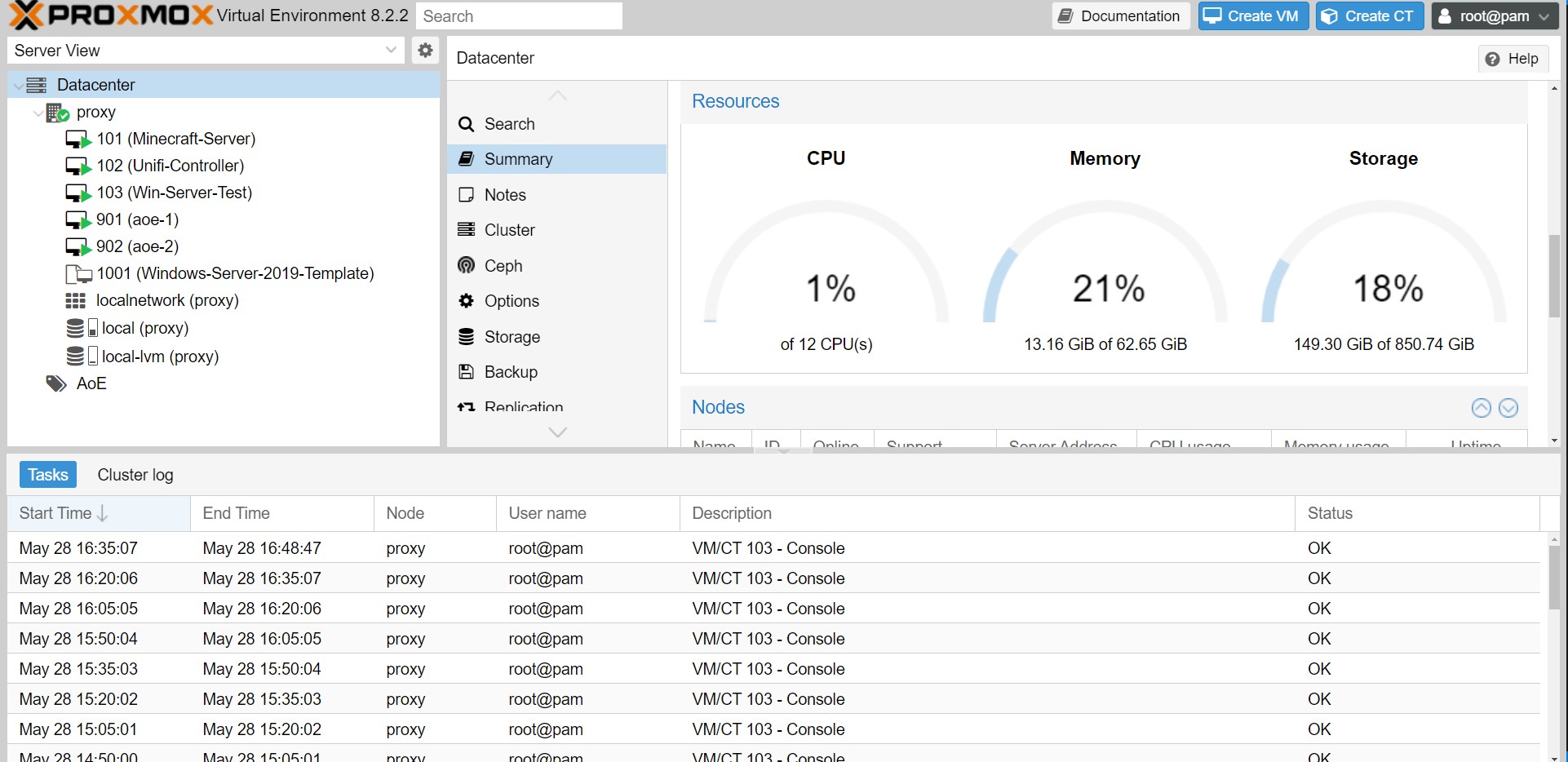The image size is (1568, 762).
Task: Click the Help button
Action: [1513, 59]
